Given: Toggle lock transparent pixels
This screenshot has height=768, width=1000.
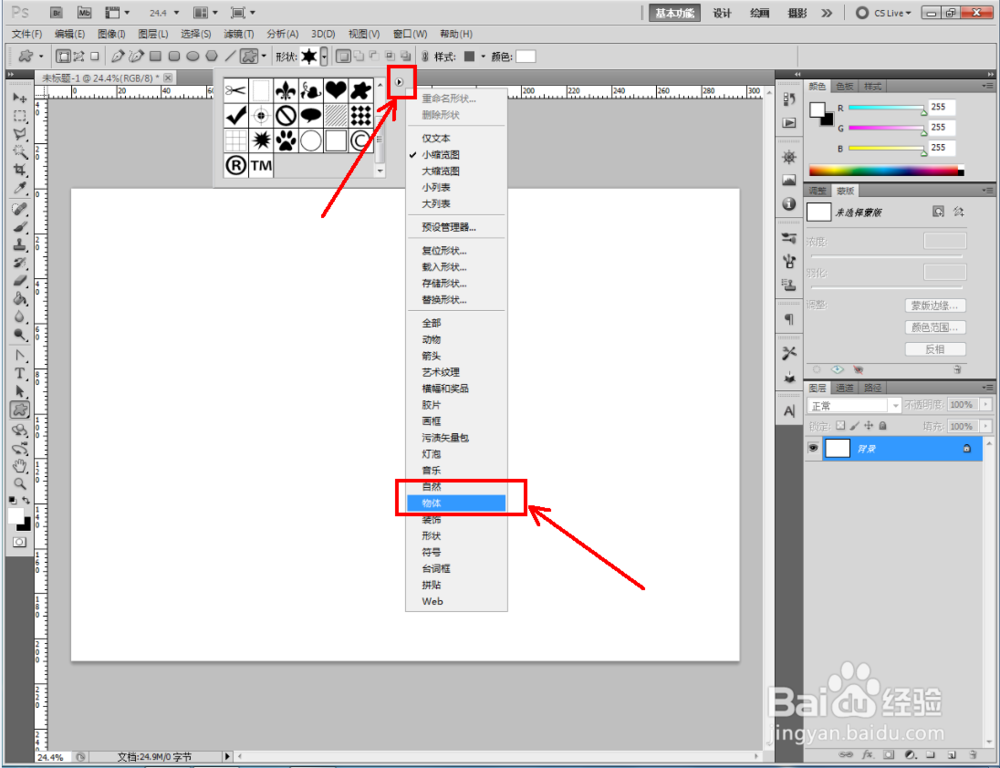Looking at the screenshot, I should 841,425.
